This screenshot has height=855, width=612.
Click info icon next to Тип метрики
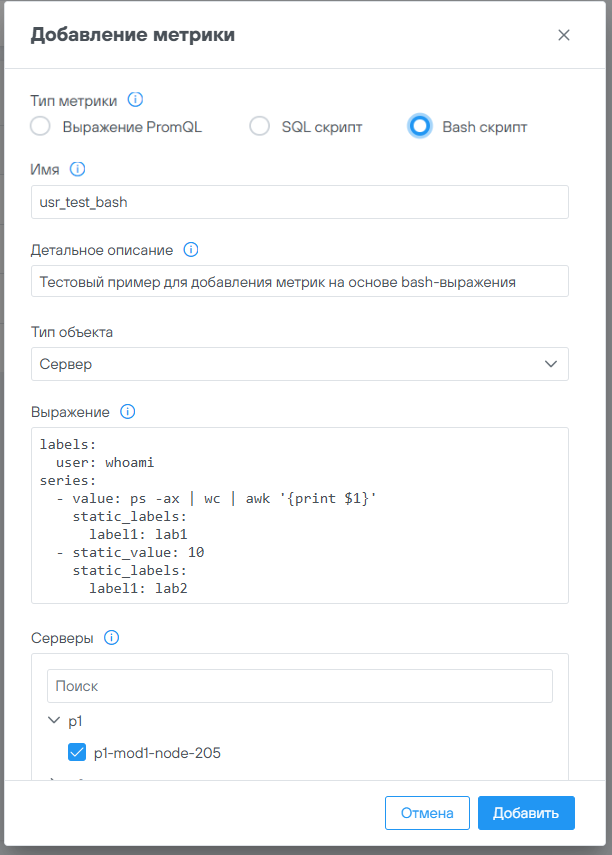click(136, 100)
